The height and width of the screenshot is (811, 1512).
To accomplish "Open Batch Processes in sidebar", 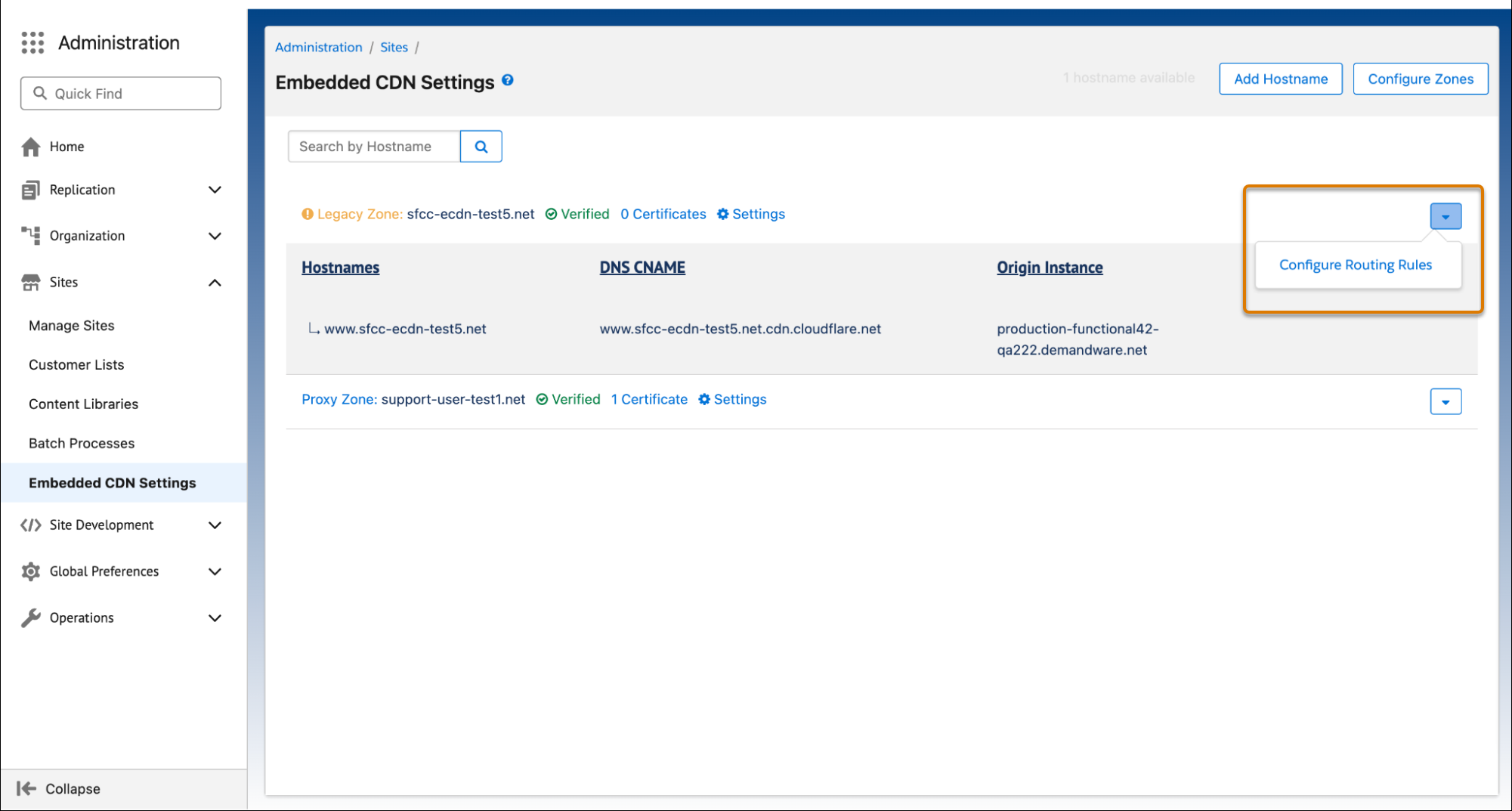I will coord(82,444).
